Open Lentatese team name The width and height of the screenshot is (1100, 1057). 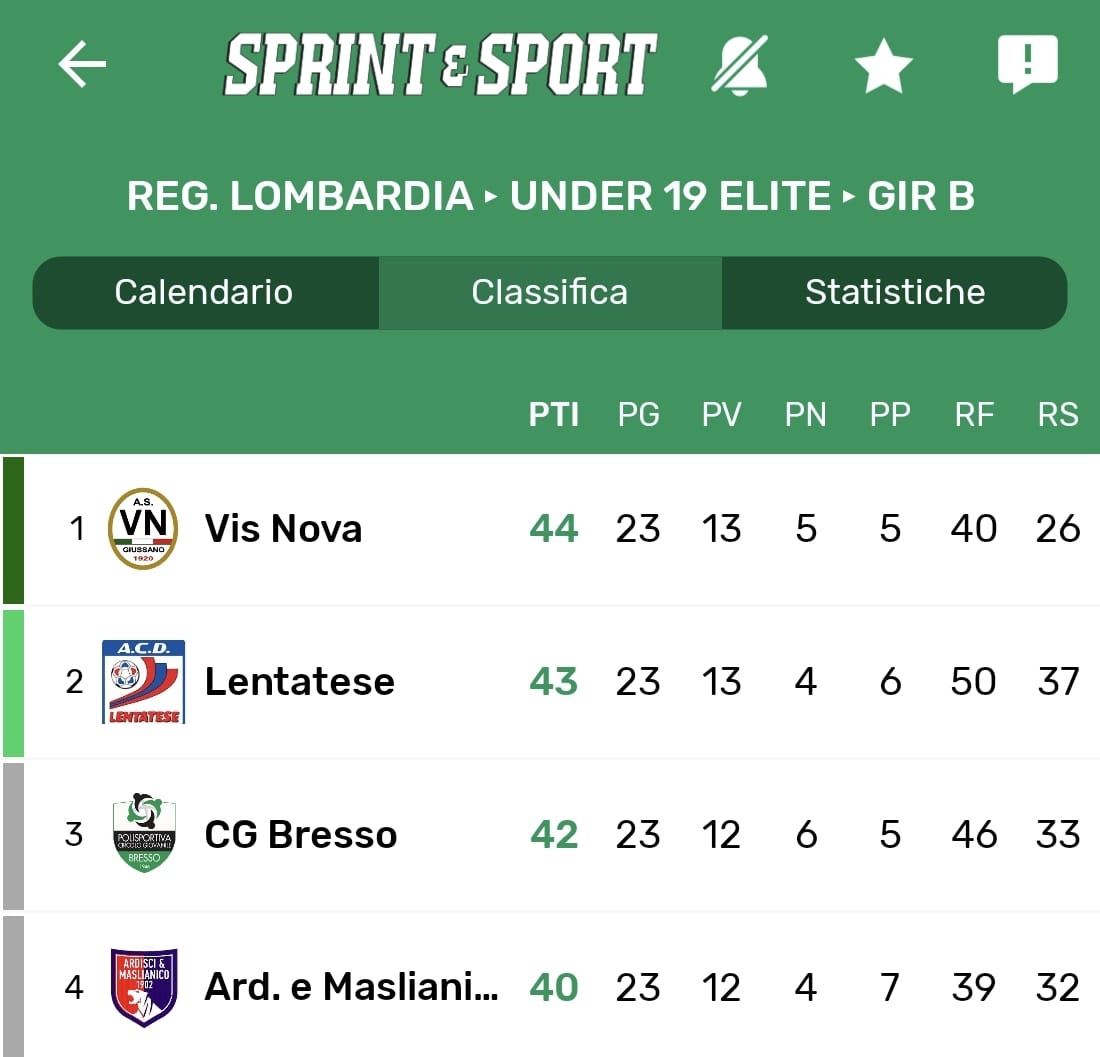click(x=299, y=682)
